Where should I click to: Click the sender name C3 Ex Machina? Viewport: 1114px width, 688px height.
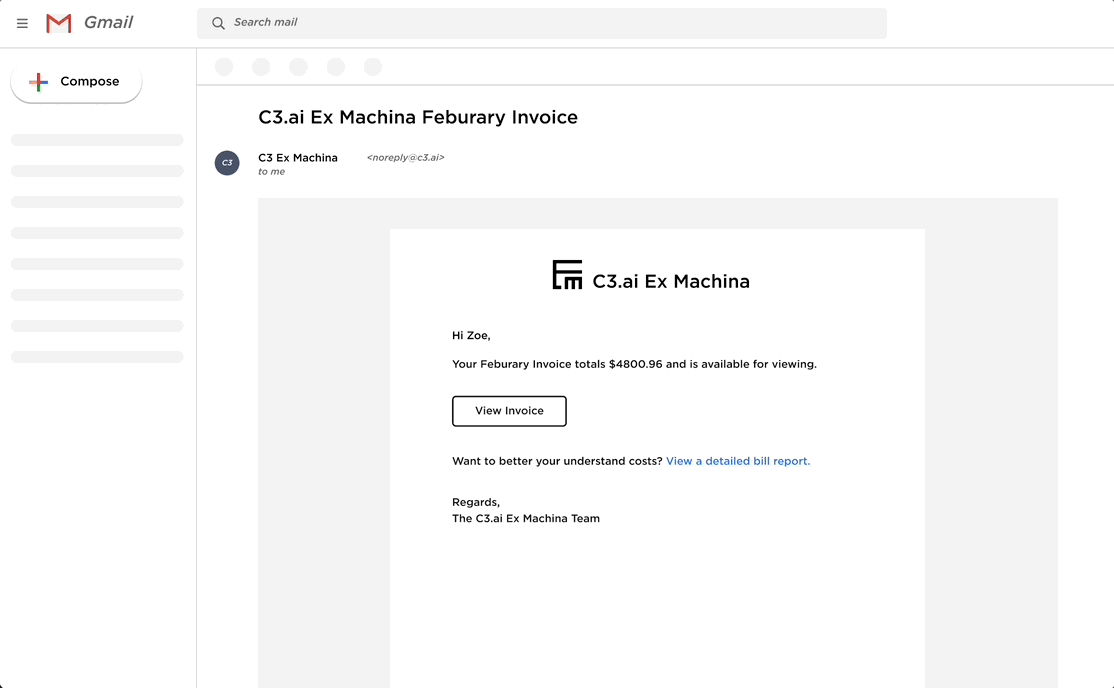(298, 158)
